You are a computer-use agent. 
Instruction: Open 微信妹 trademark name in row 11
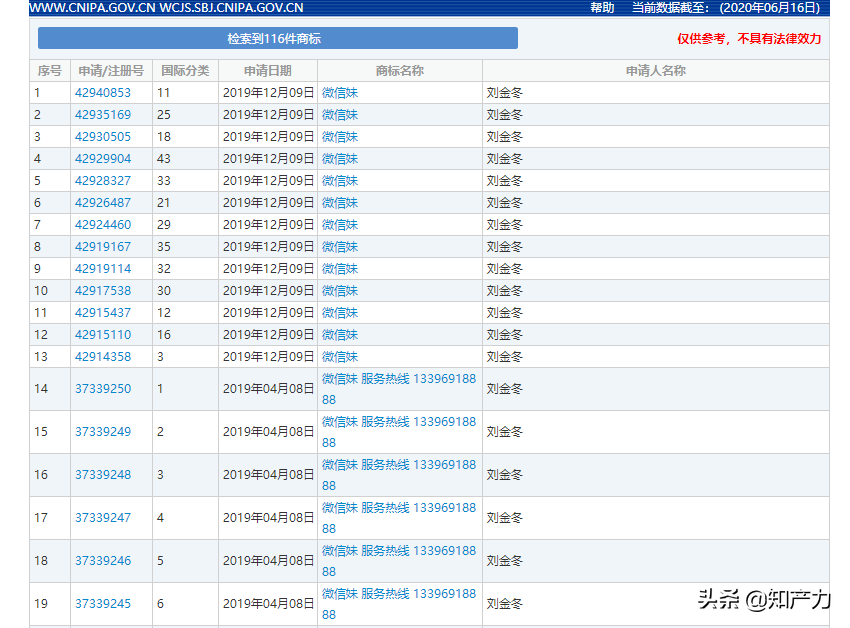tap(340, 313)
